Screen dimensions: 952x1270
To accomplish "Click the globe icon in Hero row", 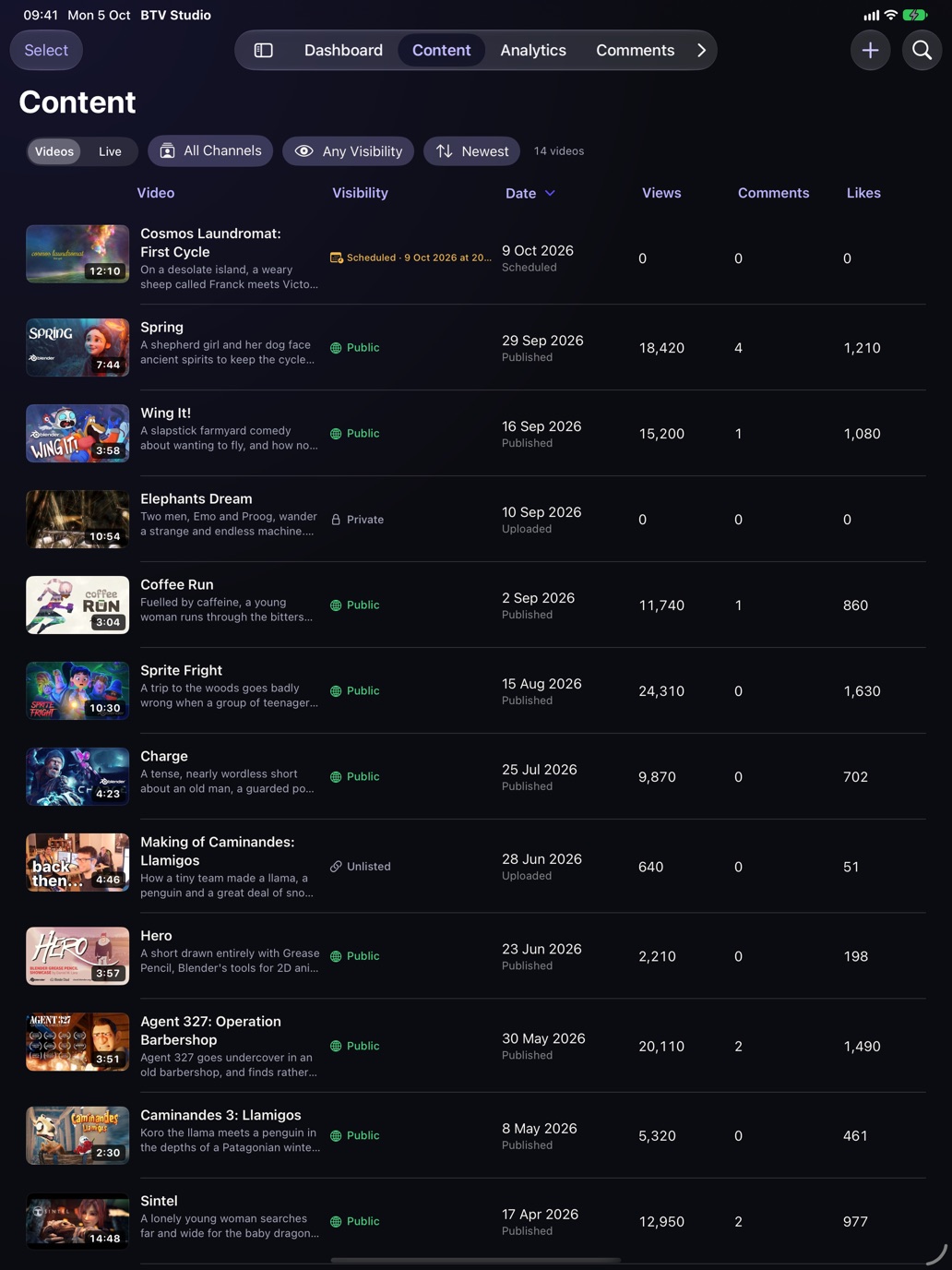I will click(336, 956).
